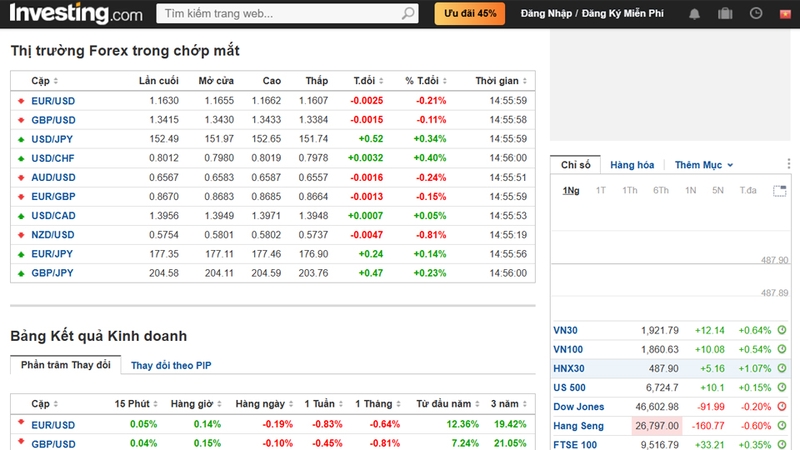Screen dimensions: 800x450
Task: Go to Investing.com logo homepage
Action: point(76,14)
